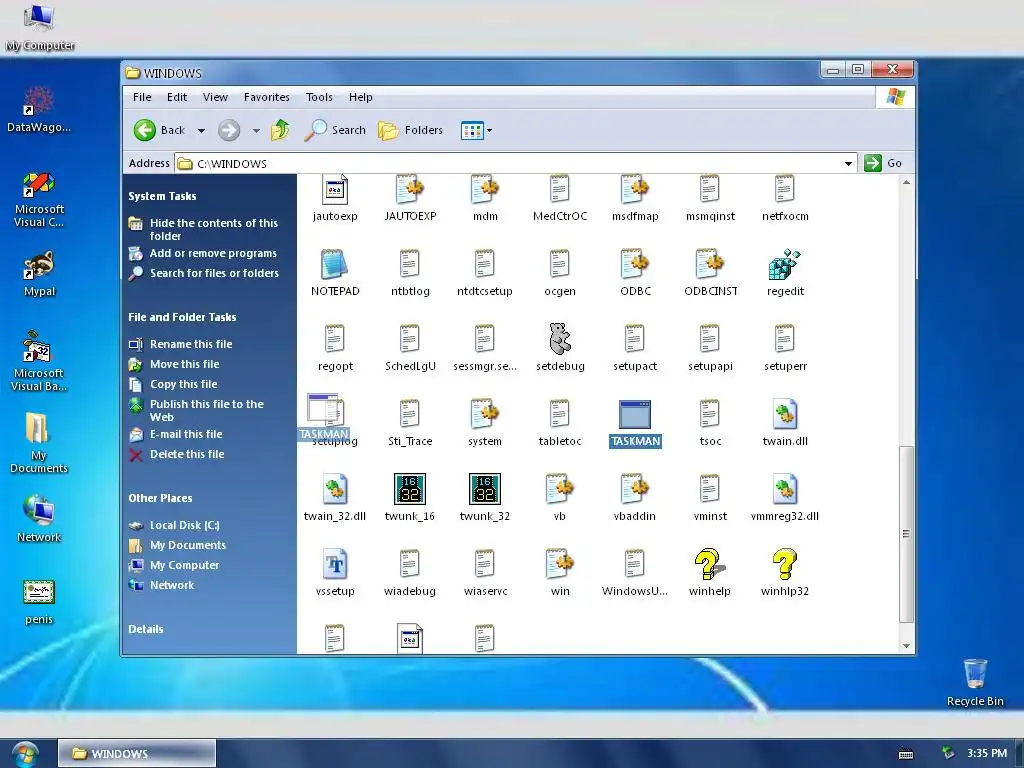Select the Mypal desktop shortcut
This screenshot has height=768, width=1024.
[x=39, y=274]
